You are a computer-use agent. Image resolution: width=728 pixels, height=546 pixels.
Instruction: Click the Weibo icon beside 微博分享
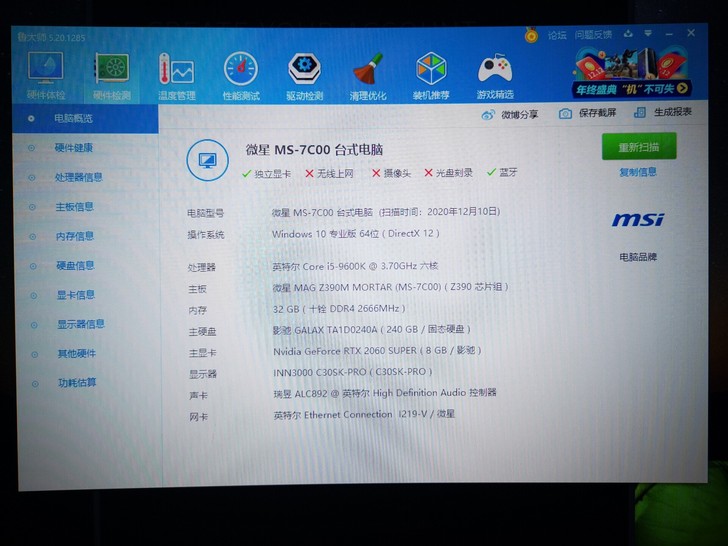point(488,115)
